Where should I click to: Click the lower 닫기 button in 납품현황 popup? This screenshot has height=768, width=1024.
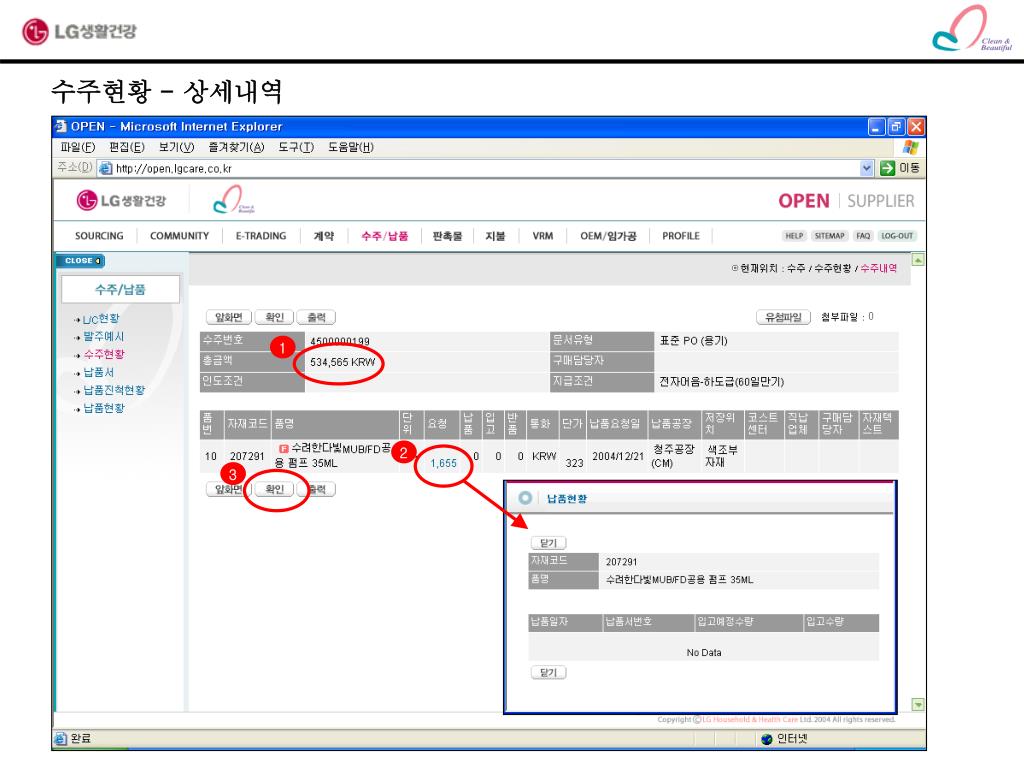549,673
